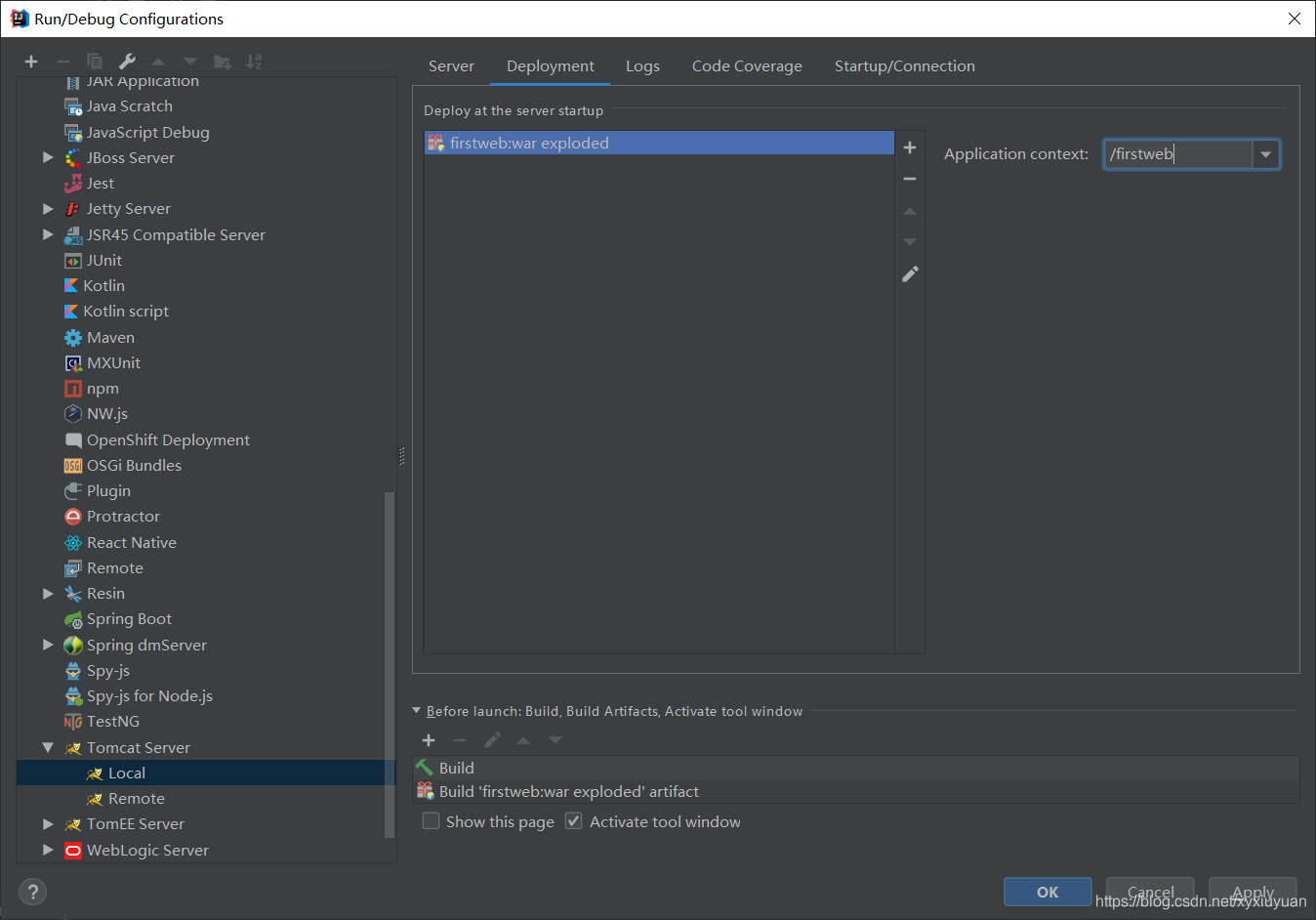This screenshot has width=1316, height=920.
Task: Select Tomcat Server Remote item
Action: (x=206, y=798)
